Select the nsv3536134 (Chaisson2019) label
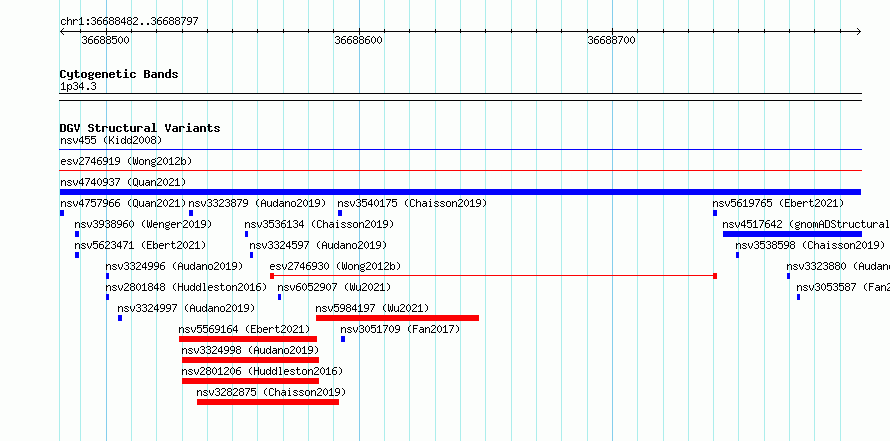 tap(319, 224)
